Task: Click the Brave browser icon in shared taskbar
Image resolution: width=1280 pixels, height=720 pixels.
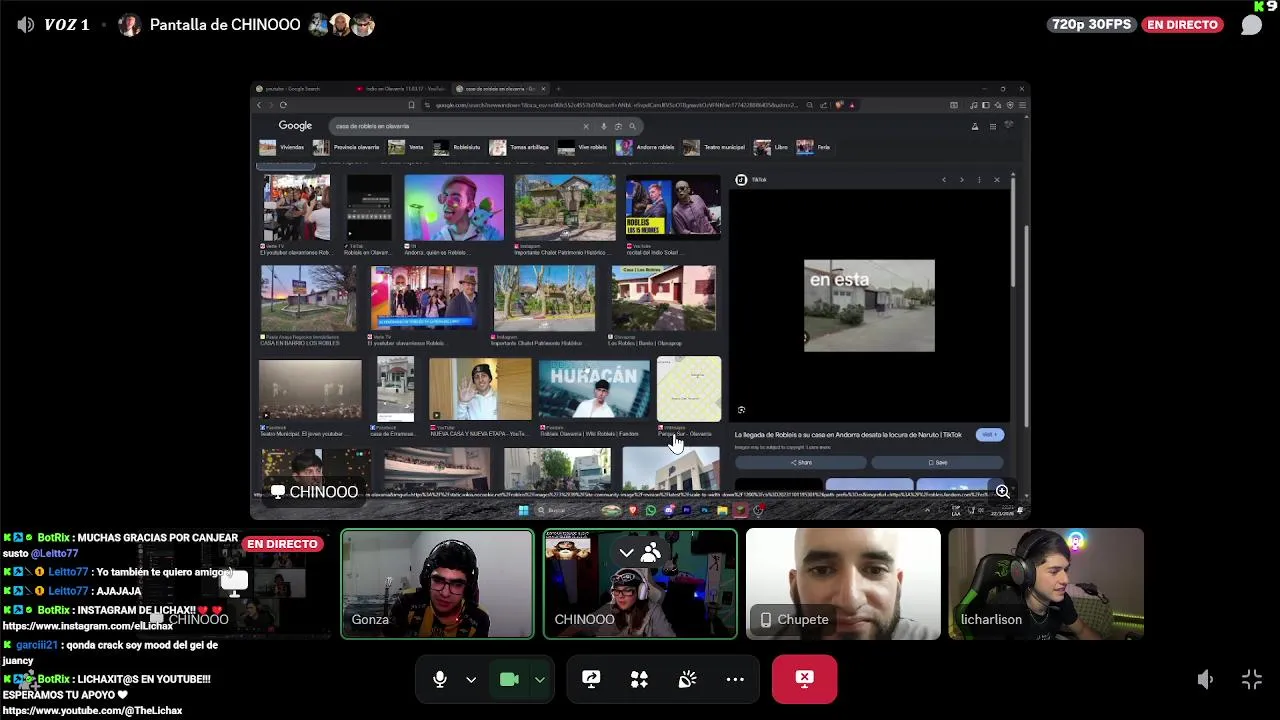Action: tap(632, 510)
